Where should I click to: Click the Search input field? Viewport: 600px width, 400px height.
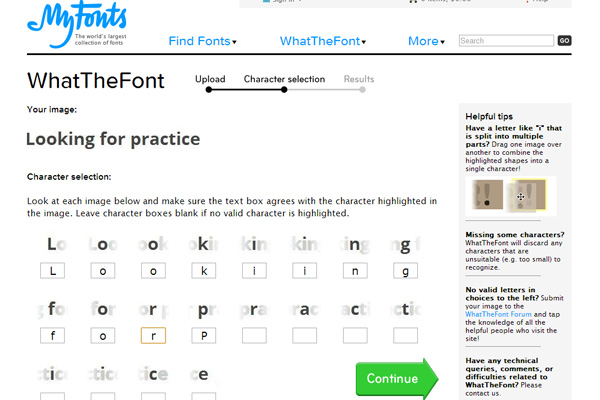[x=506, y=41]
